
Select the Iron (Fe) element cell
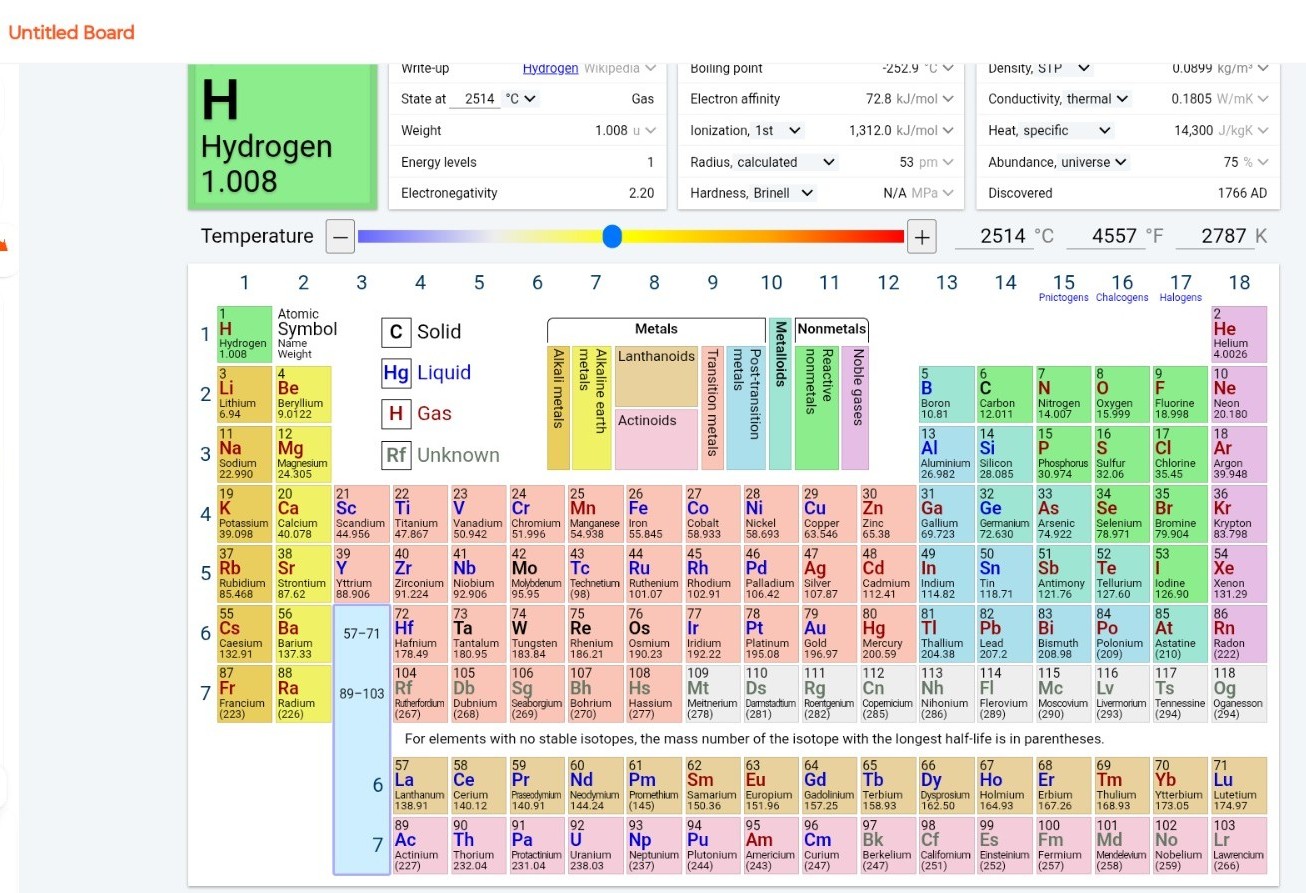654,514
